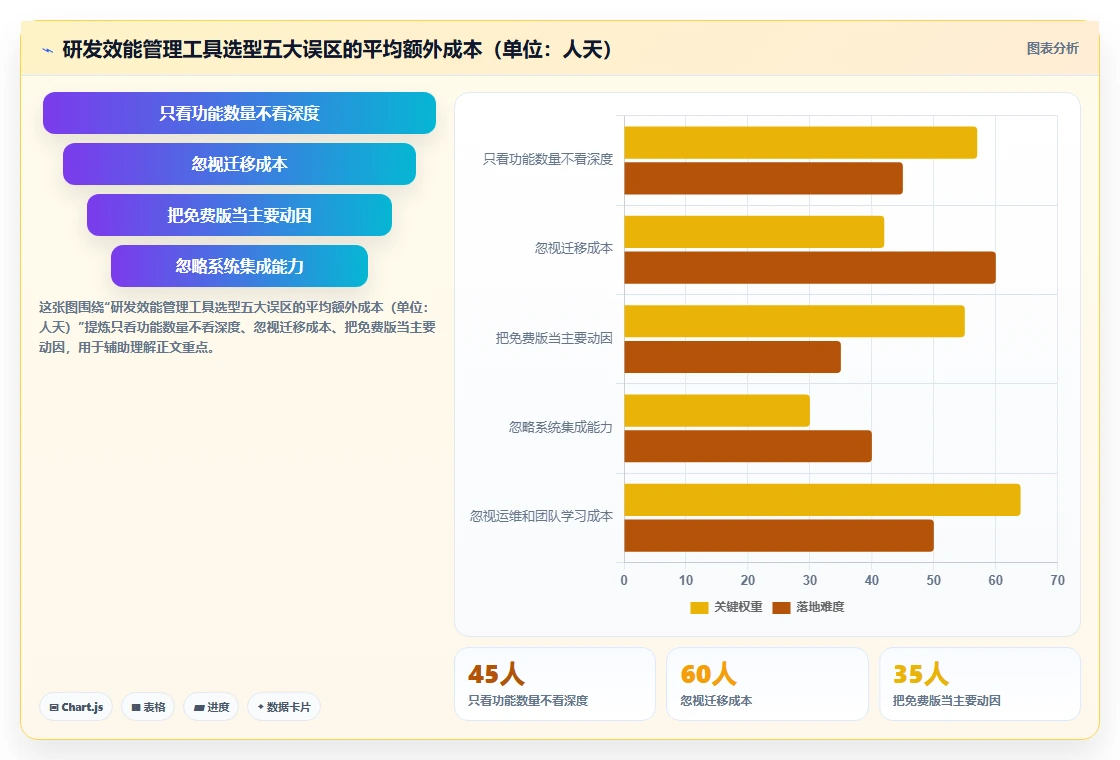The width and height of the screenshot is (1120, 760).
Task: Select the 只看功能数量不看深度 funnel bar
Action: pyautogui.click(x=239, y=113)
